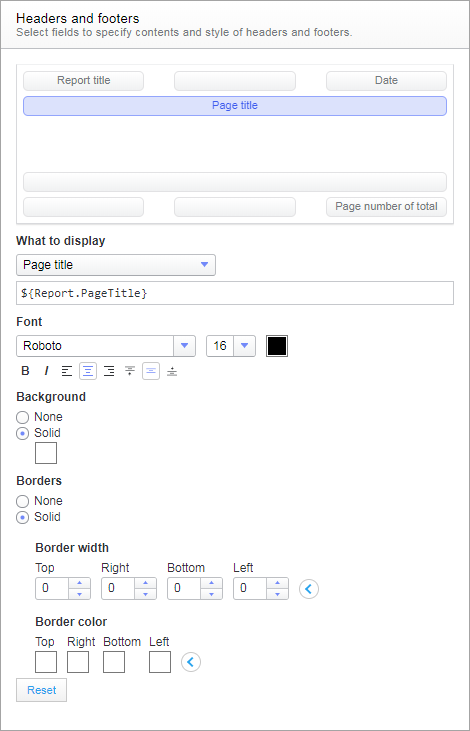
Task: Align text to the right
Action: [109, 371]
